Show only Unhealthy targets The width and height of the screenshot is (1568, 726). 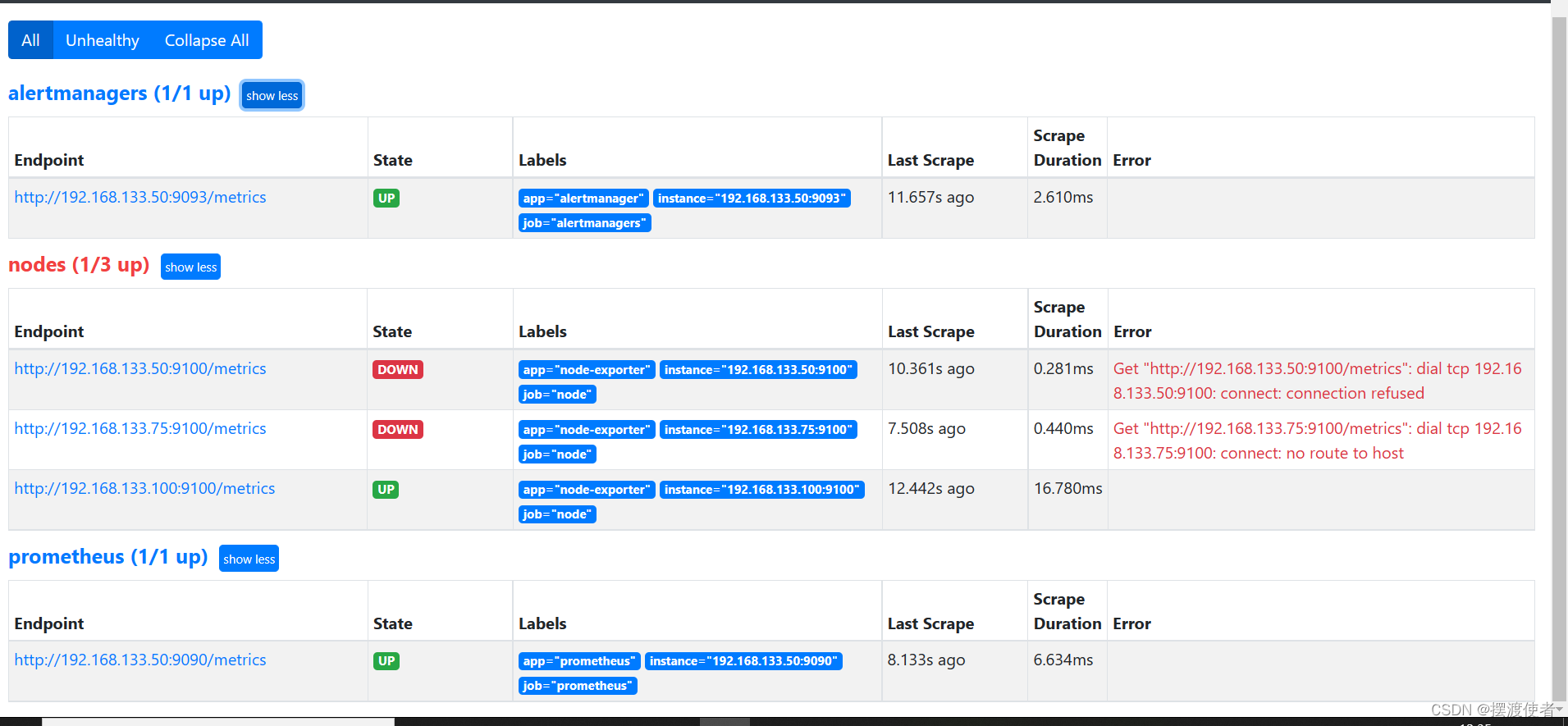103,40
